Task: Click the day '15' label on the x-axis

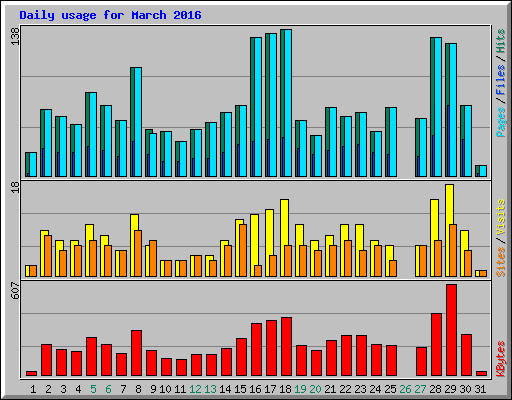Action: pos(240,389)
